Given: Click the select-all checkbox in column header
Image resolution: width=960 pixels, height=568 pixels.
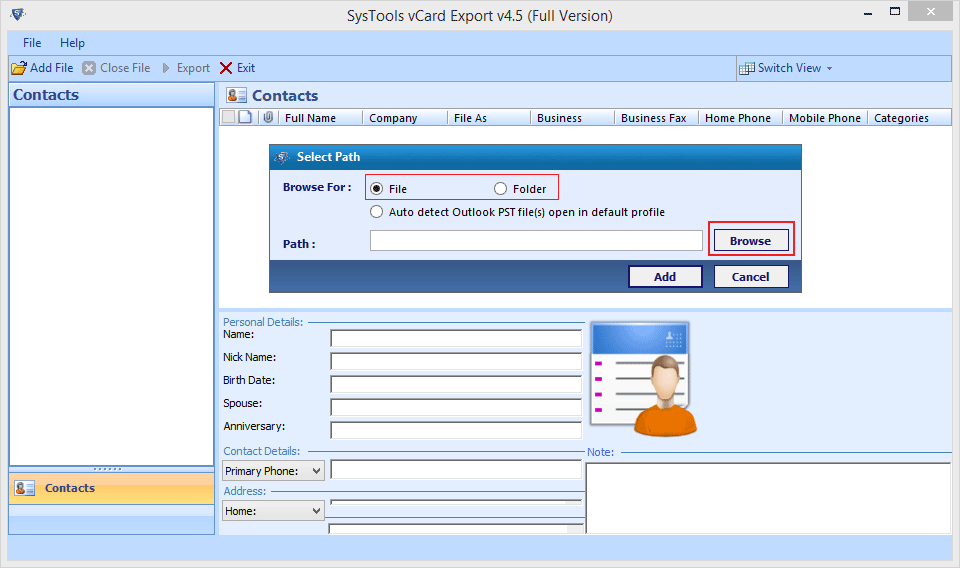Looking at the screenshot, I should (x=228, y=117).
